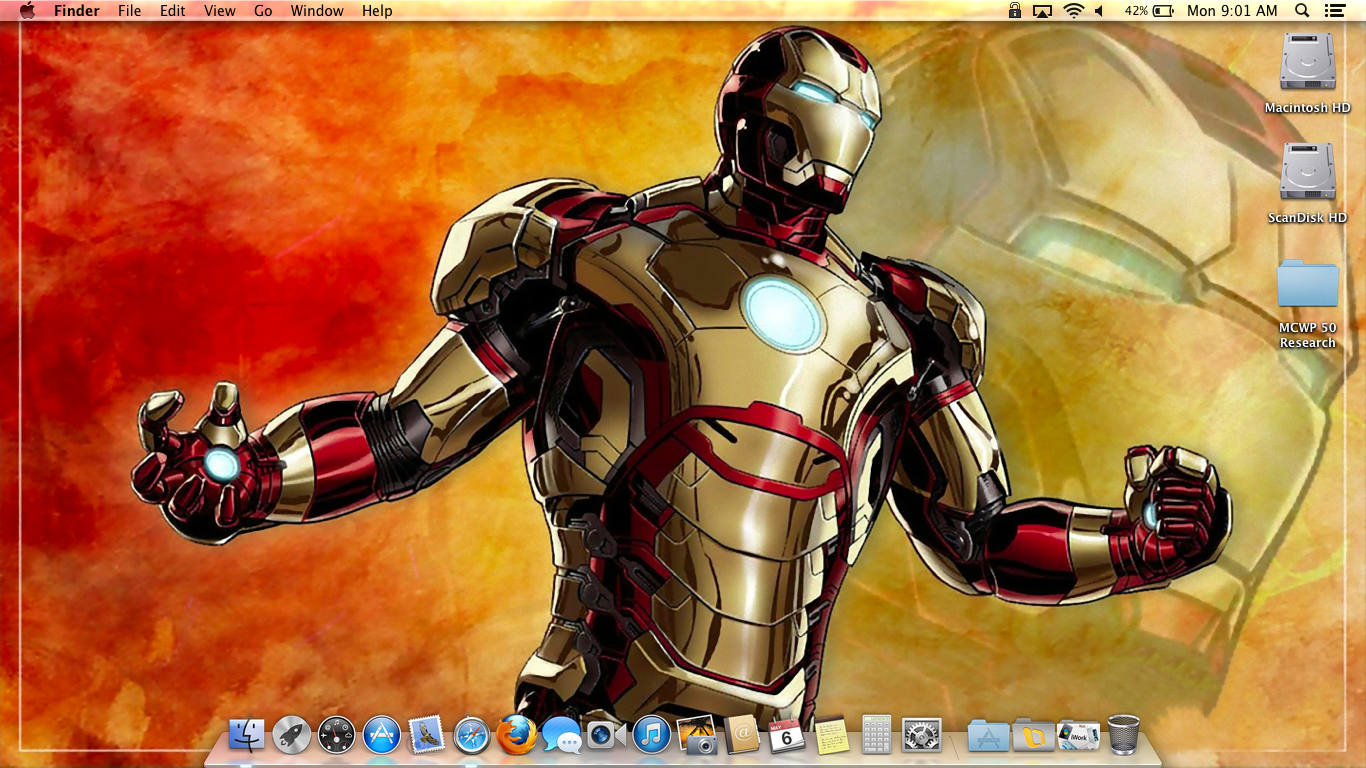Open Applications folder stack in dock
Screen dimensions: 1366x768
coord(988,735)
